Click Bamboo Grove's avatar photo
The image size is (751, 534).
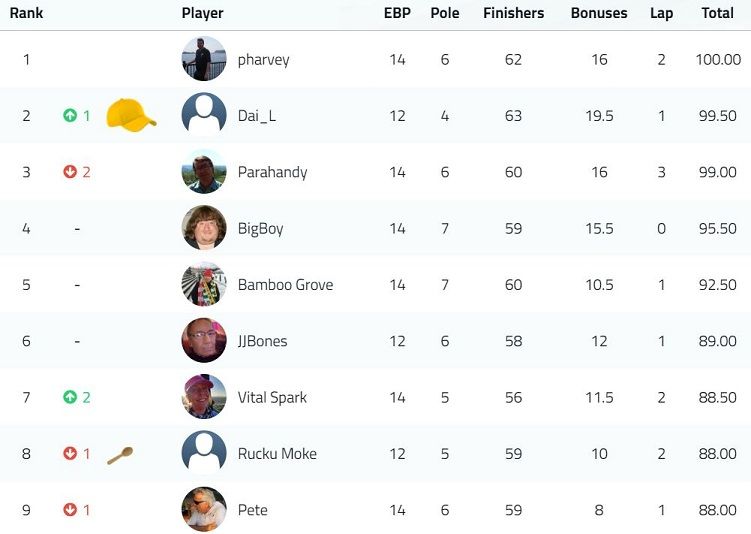pyautogui.click(x=204, y=284)
